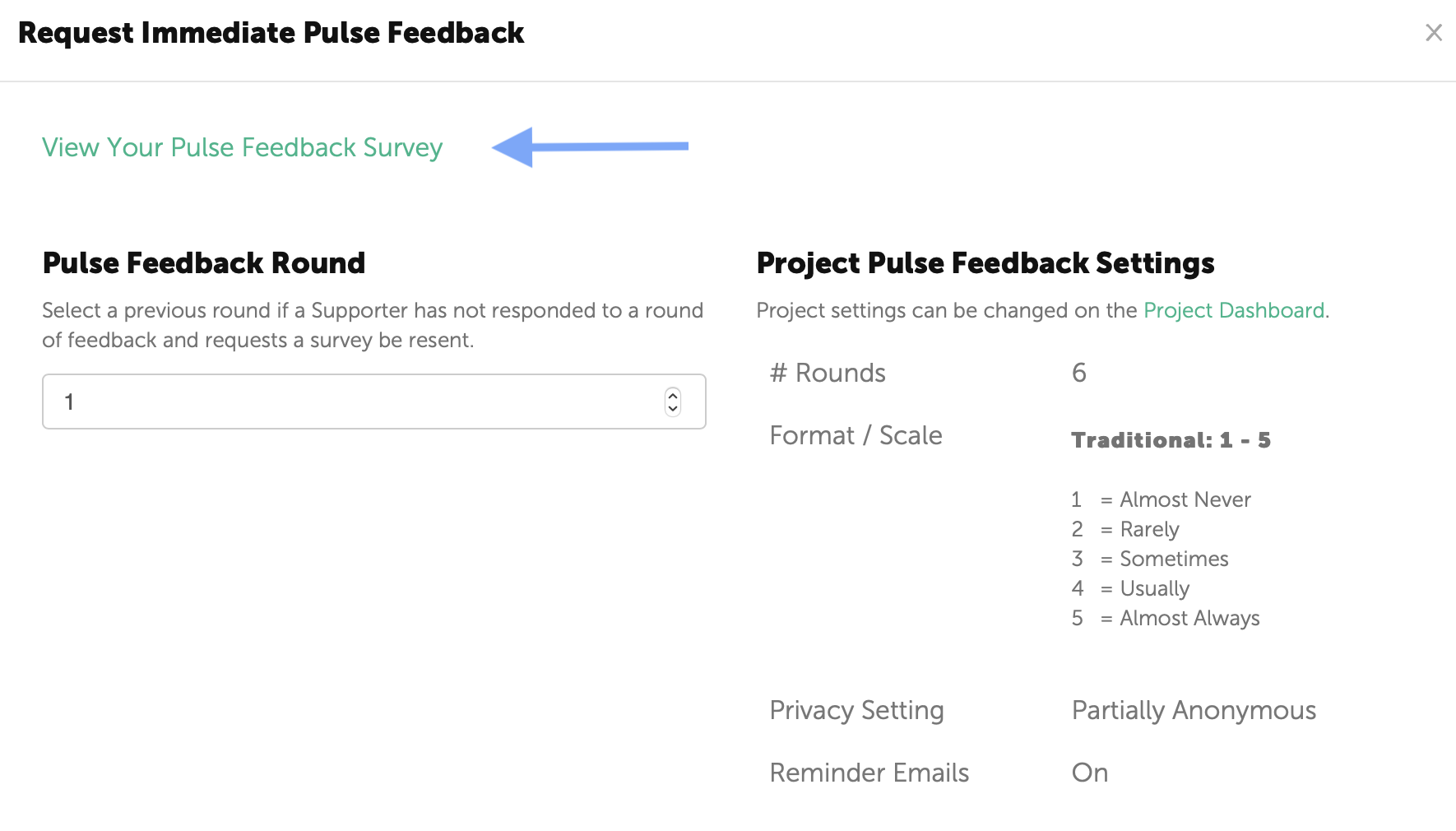Click the Traditional: 1 - 5 scale text

click(1170, 440)
